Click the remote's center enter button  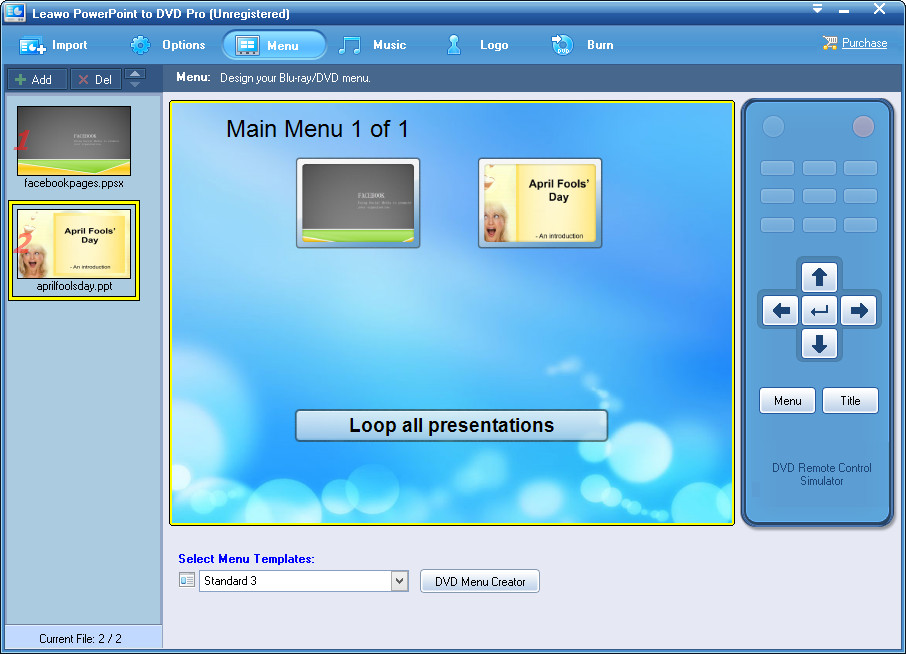click(819, 311)
